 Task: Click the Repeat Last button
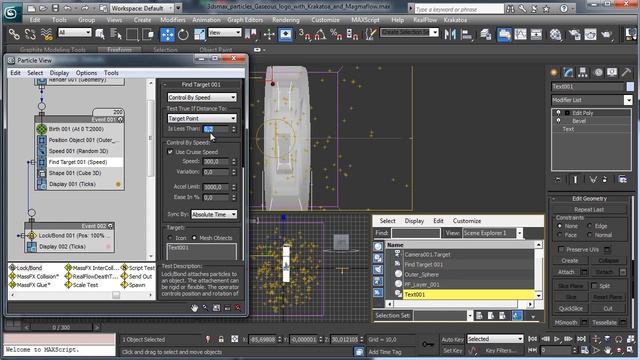coord(589,209)
